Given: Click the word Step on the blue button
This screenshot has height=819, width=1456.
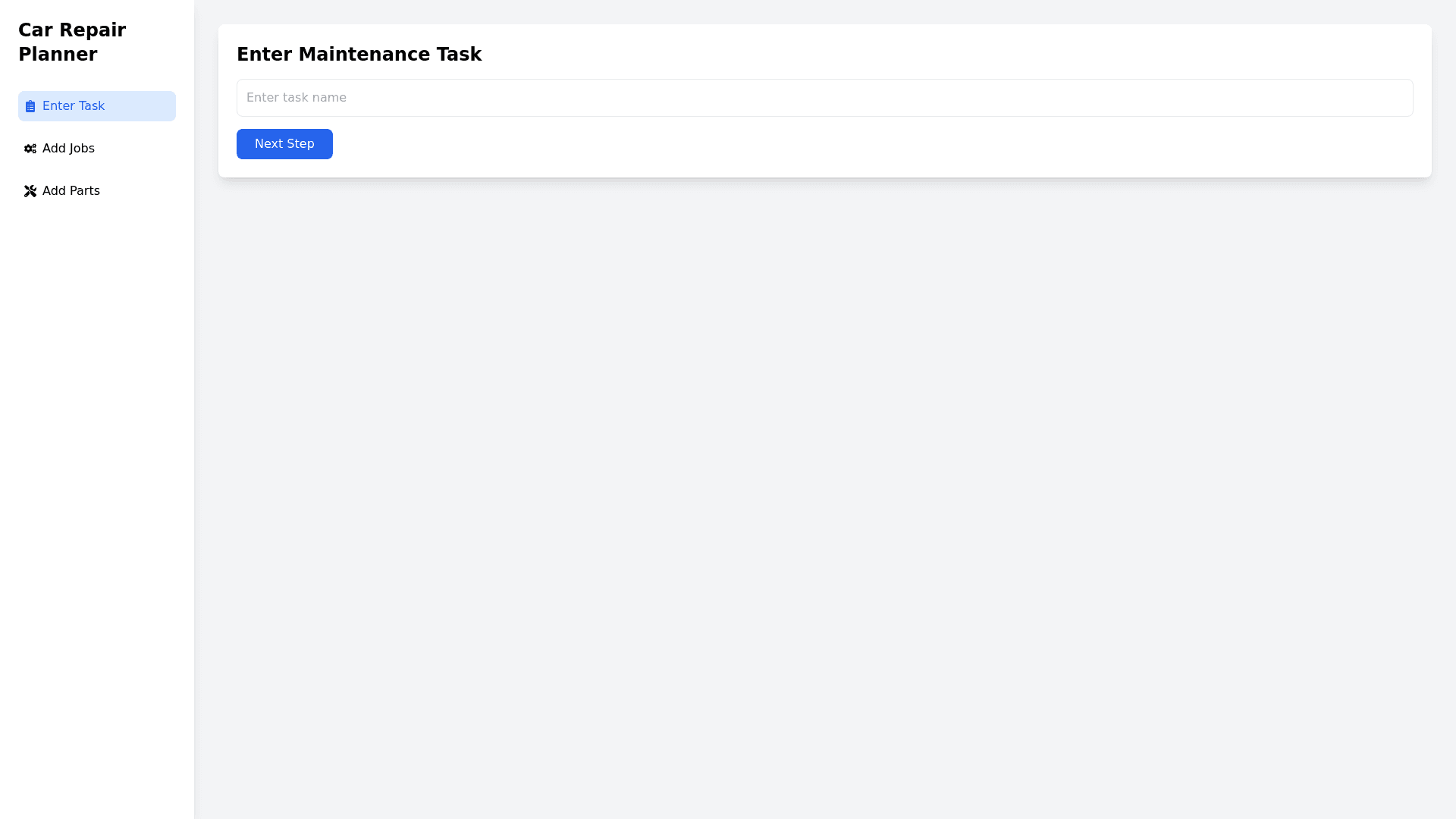Looking at the screenshot, I should [x=301, y=144].
